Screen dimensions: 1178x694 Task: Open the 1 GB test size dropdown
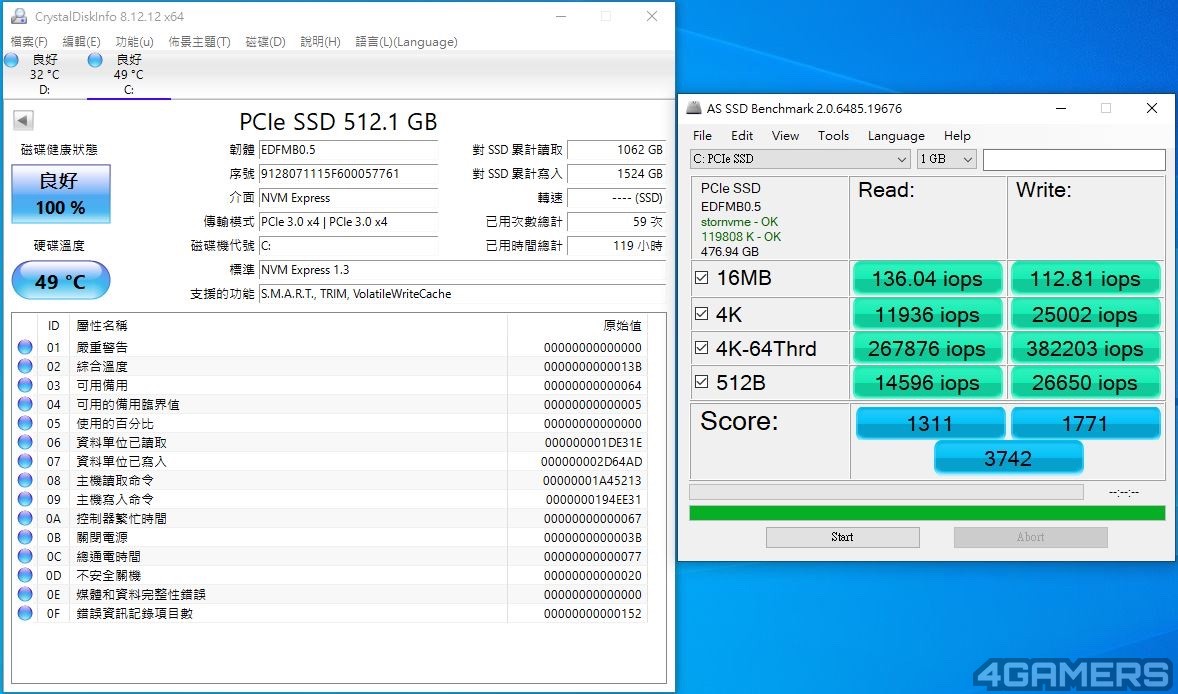coord(947,159)
